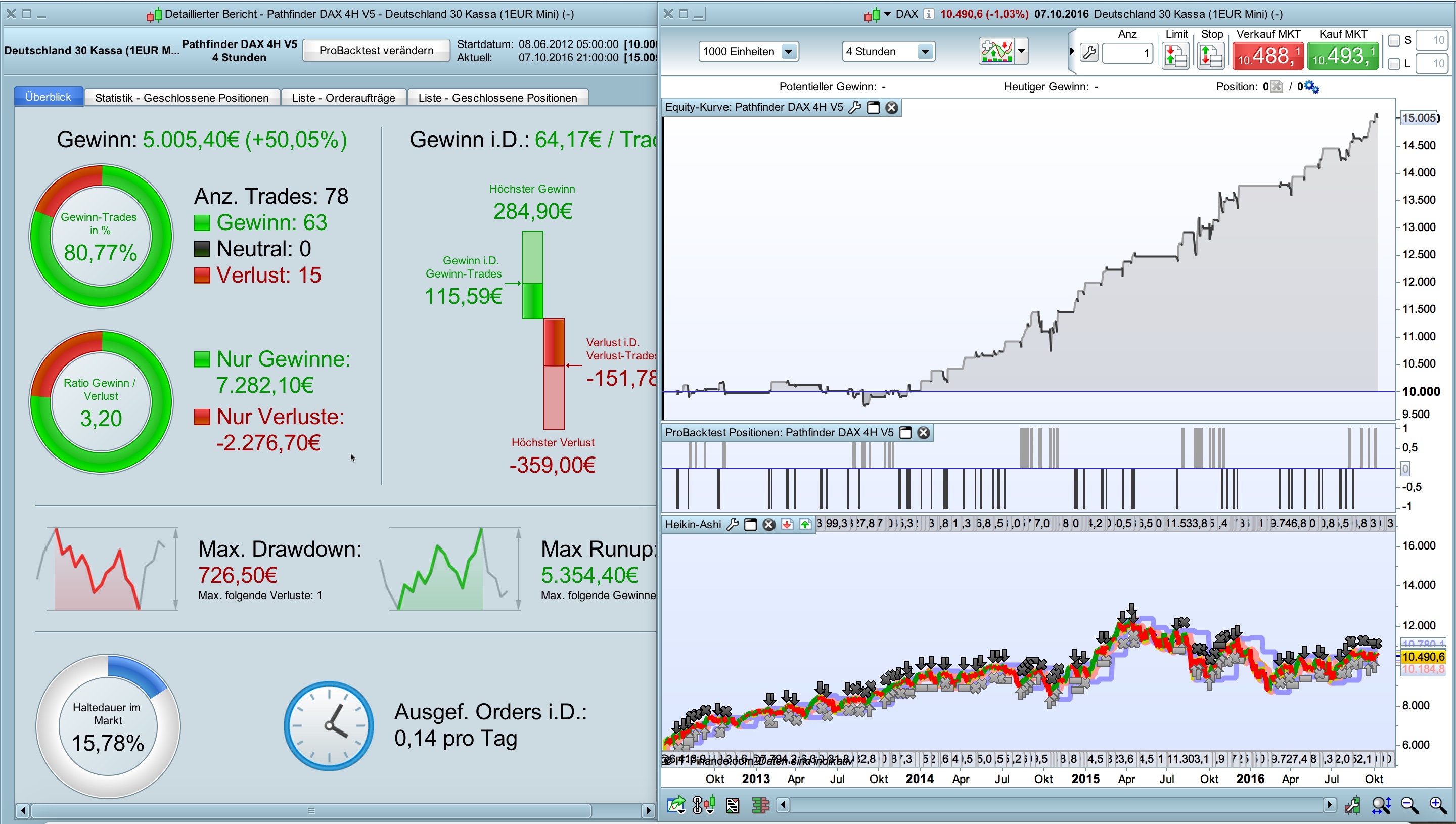The image size is (1456, 824).
Task: Click the zoom out magnifier icon
Action: pos(1409,804)
